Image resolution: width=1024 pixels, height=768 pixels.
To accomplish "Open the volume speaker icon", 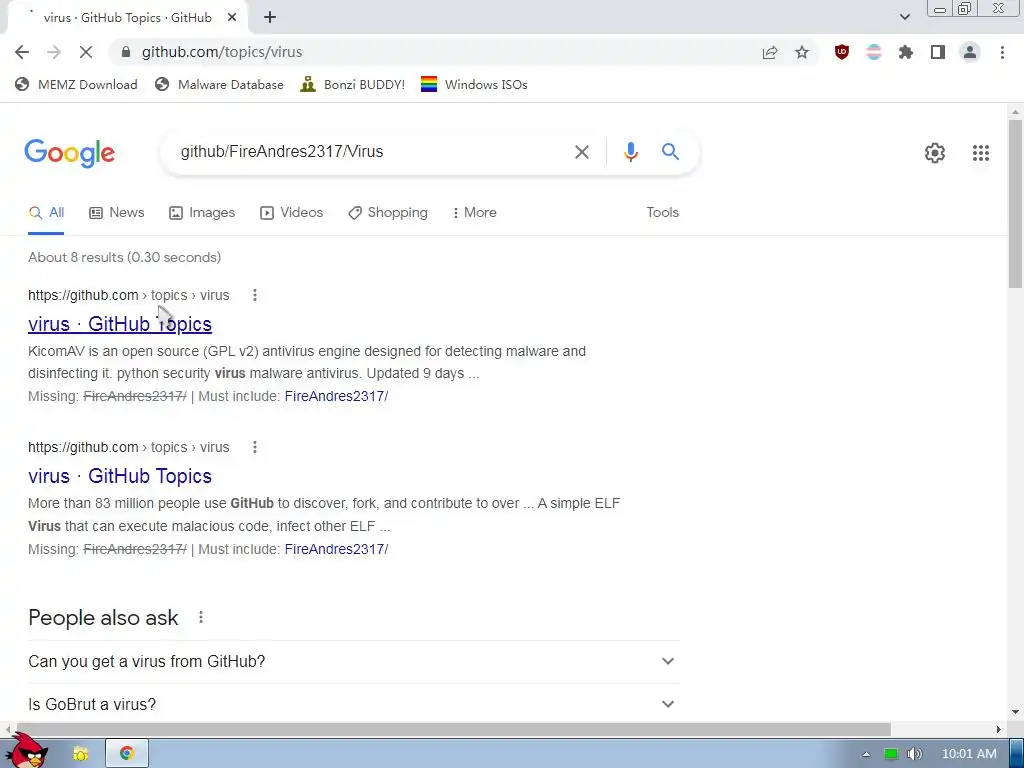I will [915, 754].
